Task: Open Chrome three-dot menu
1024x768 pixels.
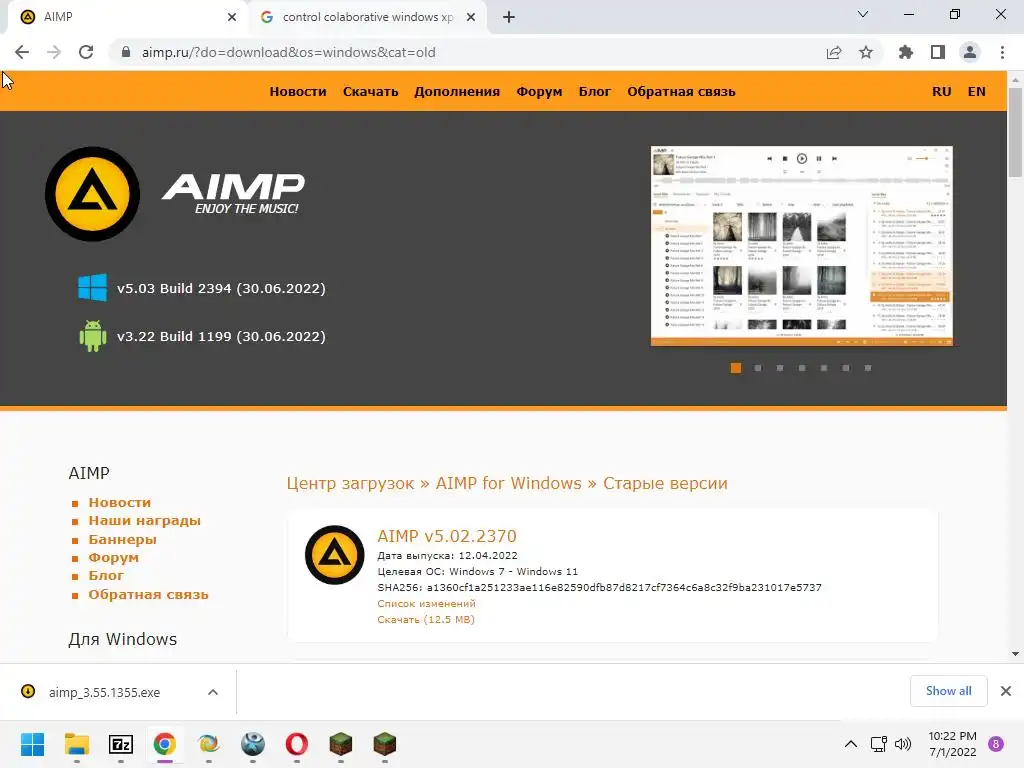Action: click(x=1002, y=52)
